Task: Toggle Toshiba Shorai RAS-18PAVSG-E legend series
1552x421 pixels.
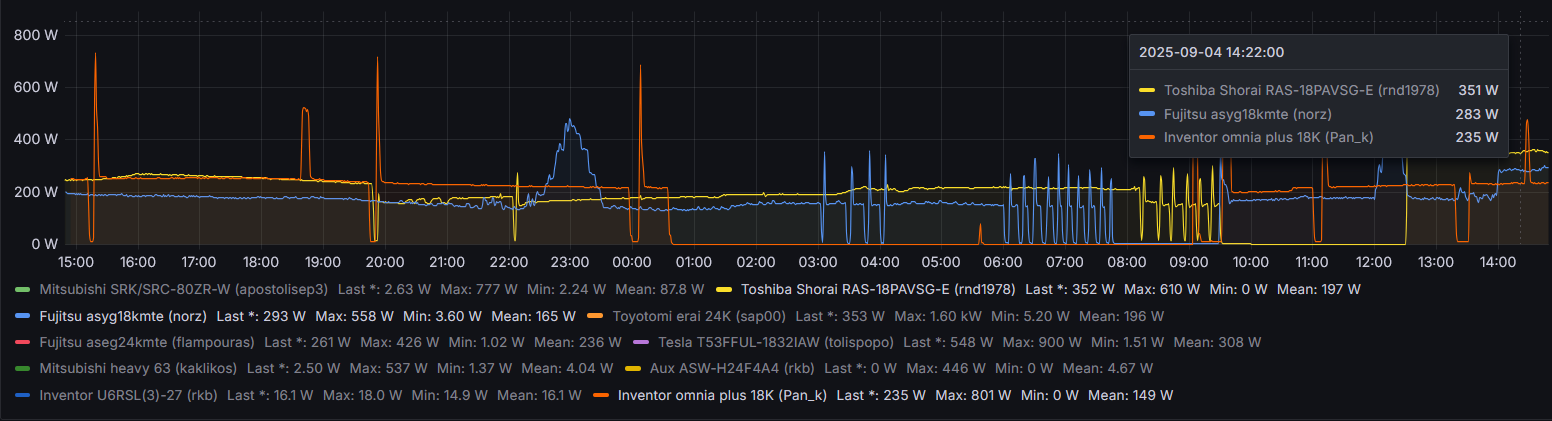Action: 878,289
